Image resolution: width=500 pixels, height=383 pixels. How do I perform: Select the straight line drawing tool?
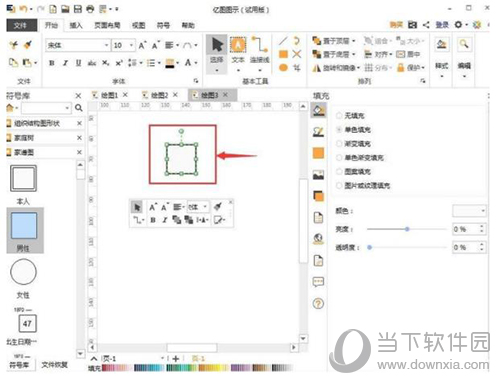[283, 41]
